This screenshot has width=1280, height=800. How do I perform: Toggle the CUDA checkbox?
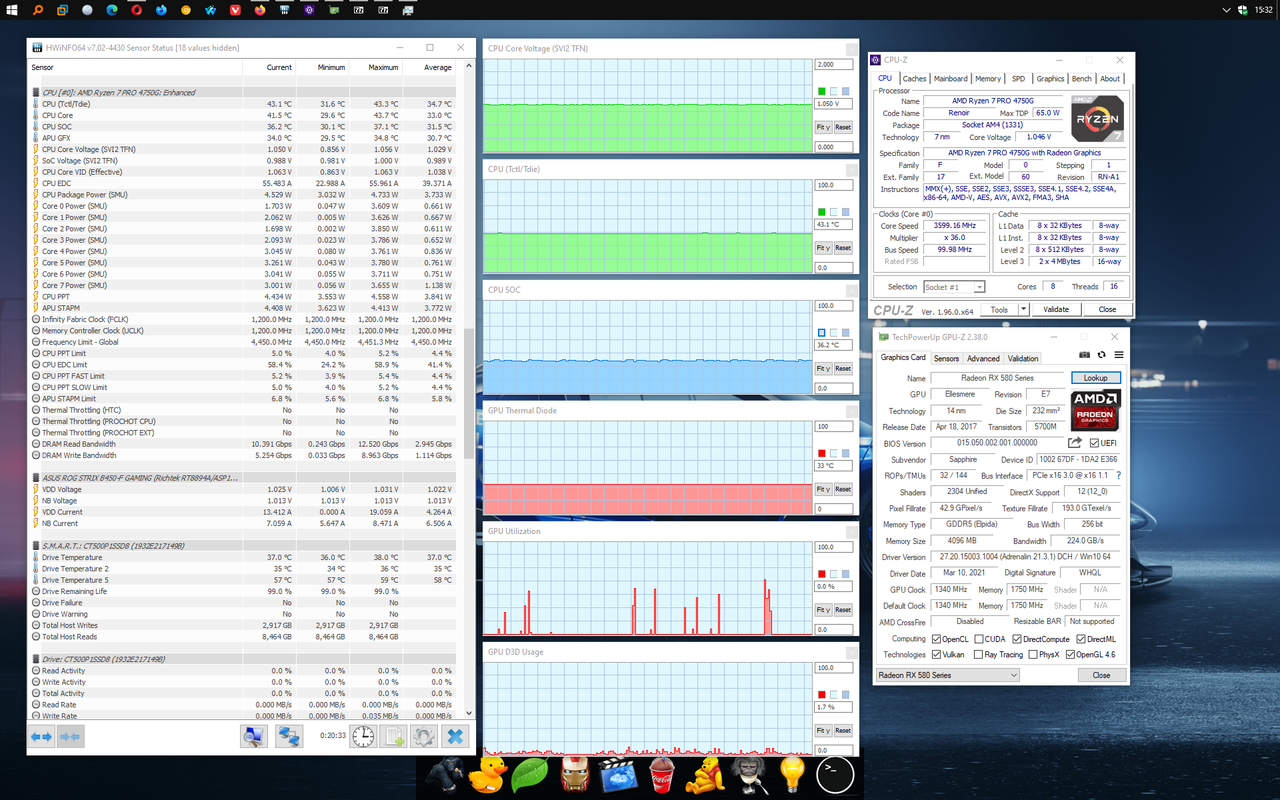click(977, 639)
